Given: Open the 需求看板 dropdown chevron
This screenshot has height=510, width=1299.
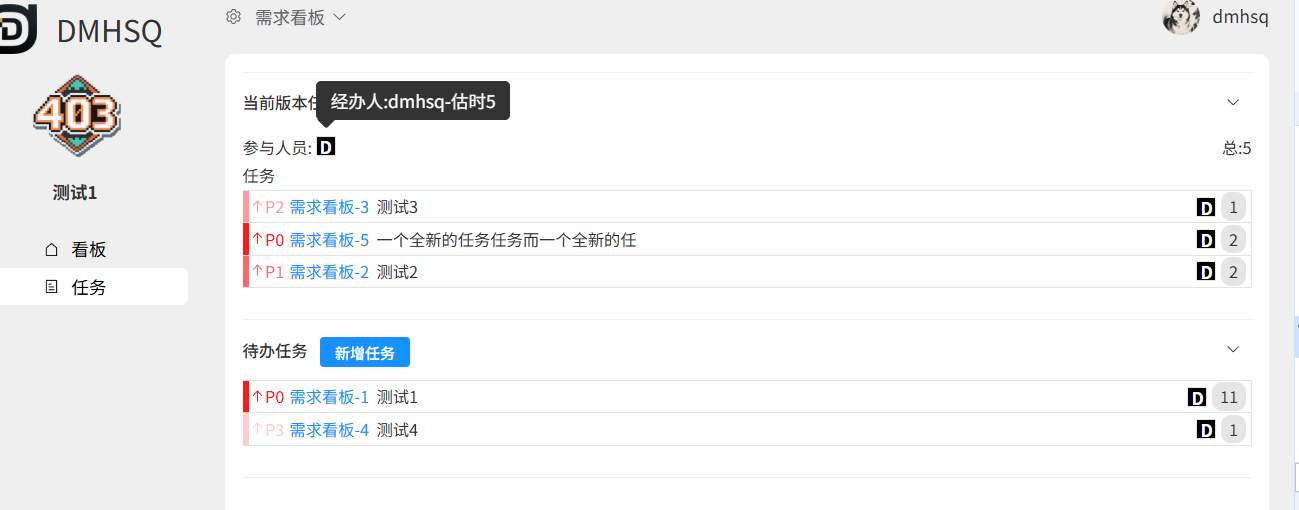Looking at the screenshot, I should click(339, 17).
